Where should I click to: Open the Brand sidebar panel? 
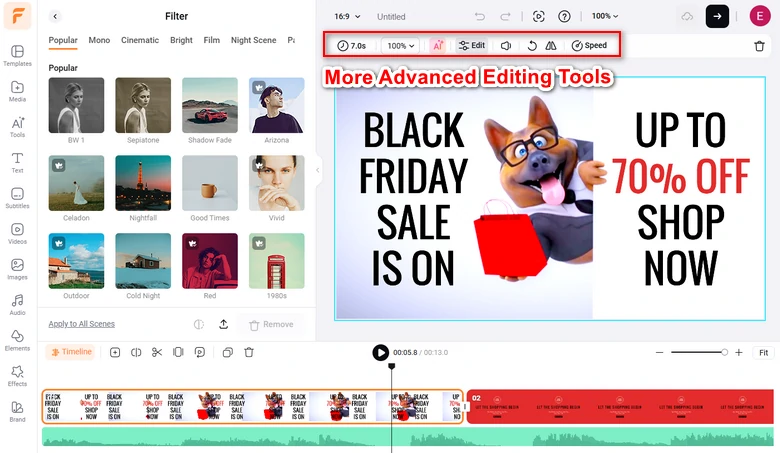coord(17,412)
